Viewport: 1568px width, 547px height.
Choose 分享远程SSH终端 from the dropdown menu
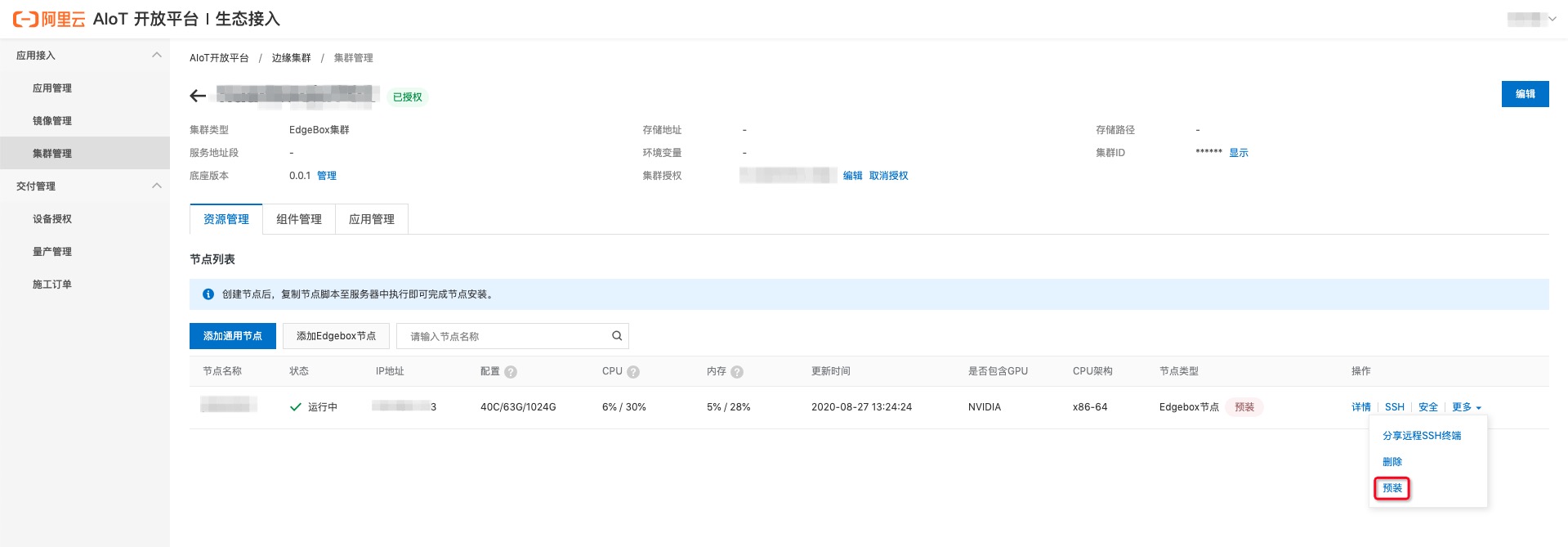click(1422, 436)
